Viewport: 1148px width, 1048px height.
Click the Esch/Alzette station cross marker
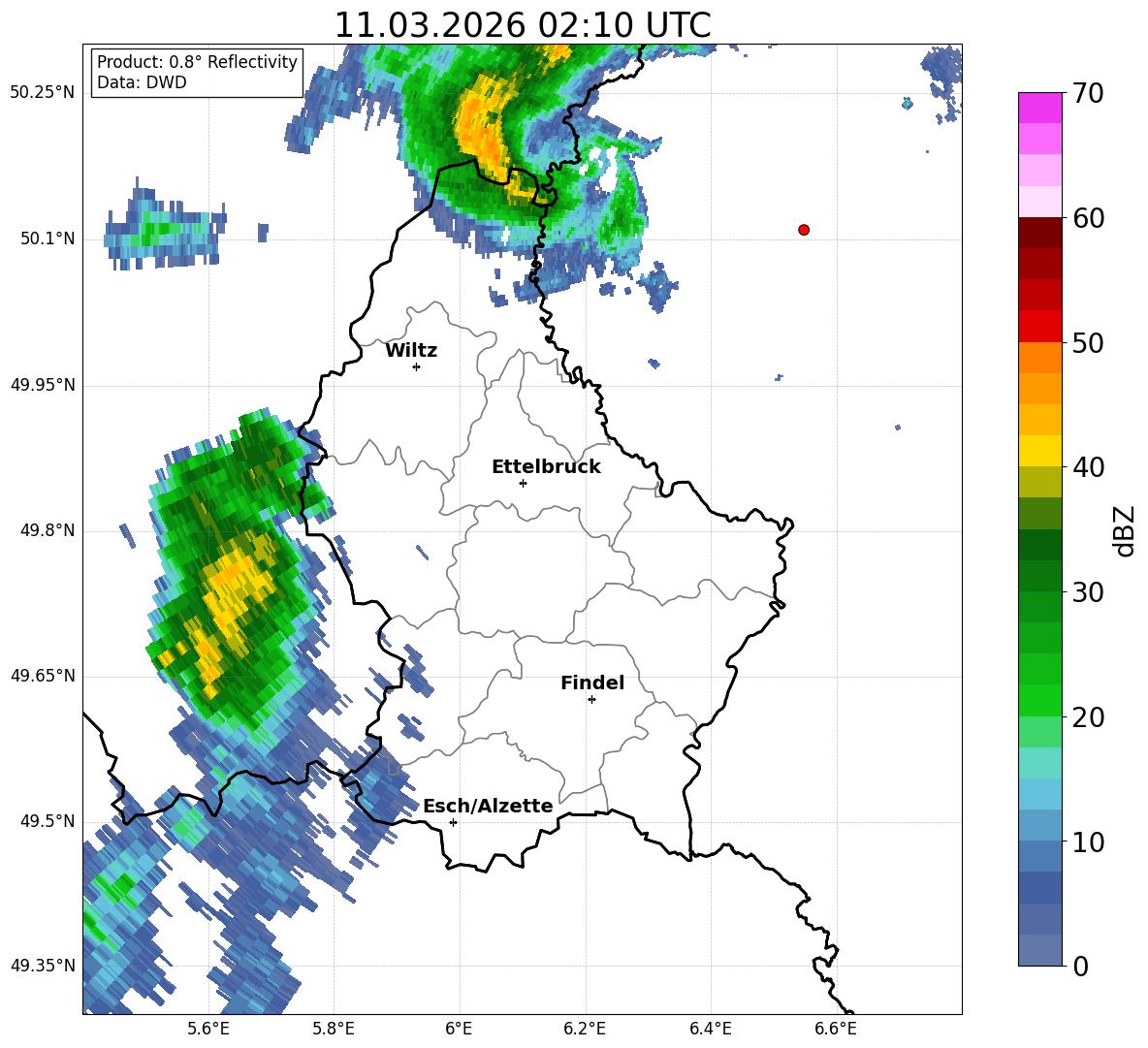[453, 822]
